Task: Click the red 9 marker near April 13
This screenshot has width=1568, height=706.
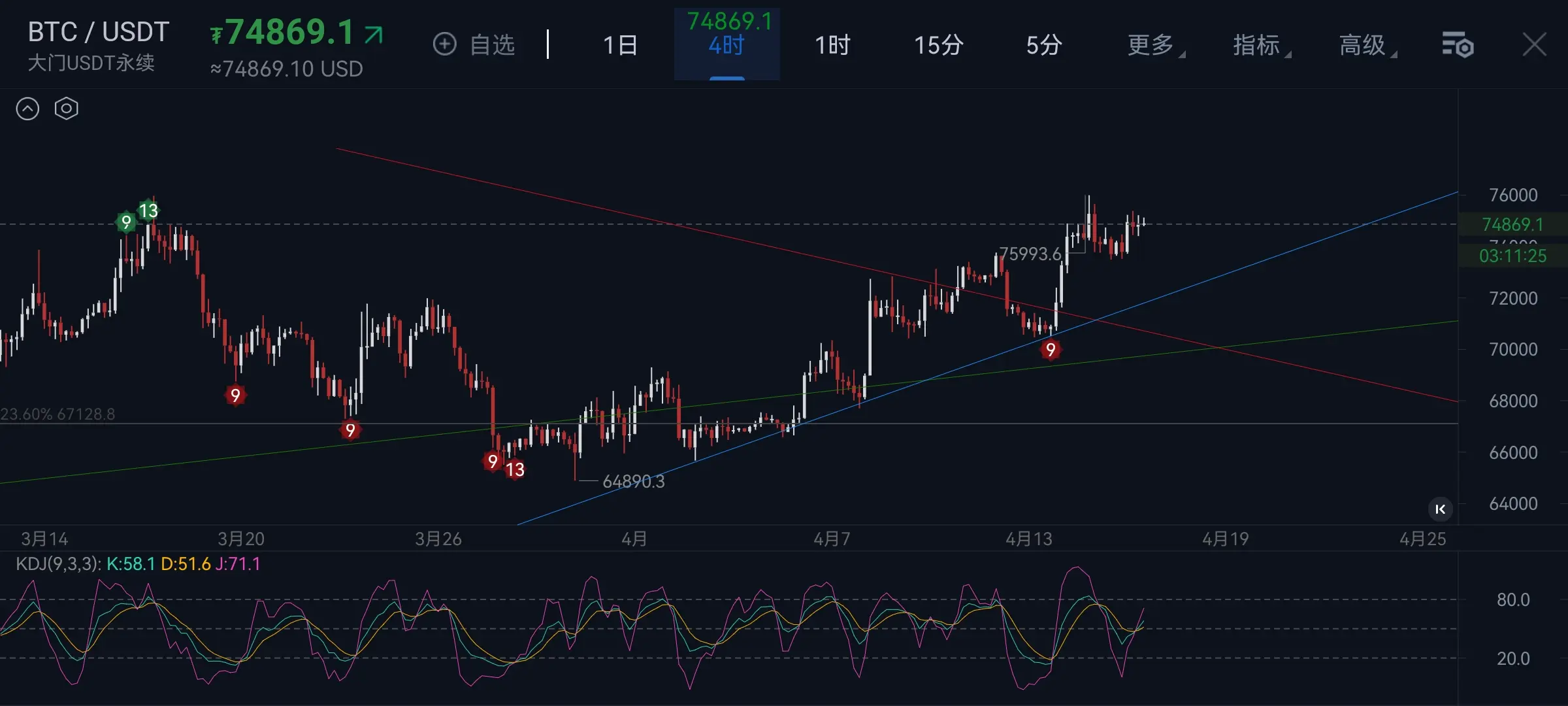Action: [1051, 350]
